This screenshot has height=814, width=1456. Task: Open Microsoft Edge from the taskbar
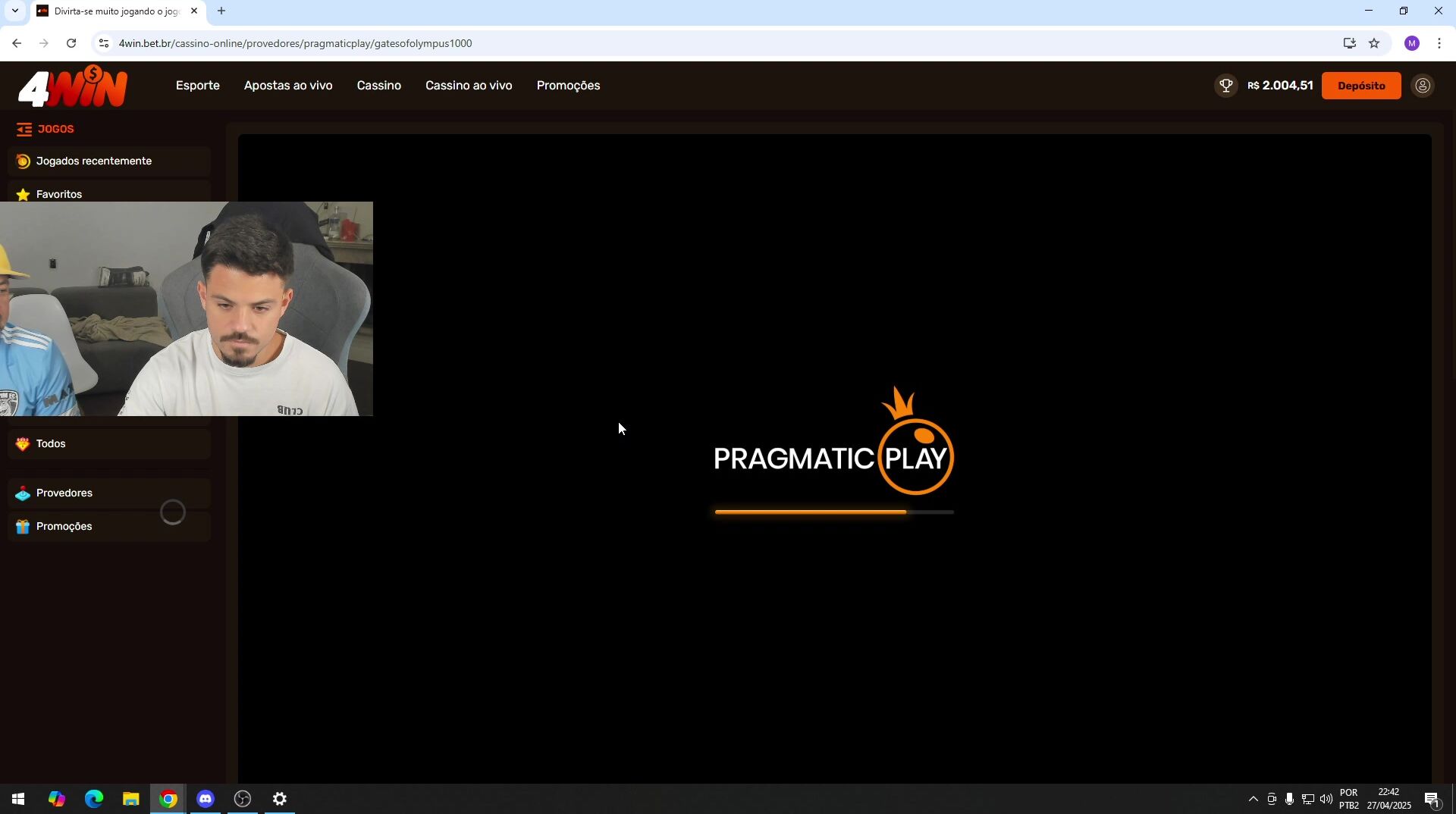click(93, 799)
